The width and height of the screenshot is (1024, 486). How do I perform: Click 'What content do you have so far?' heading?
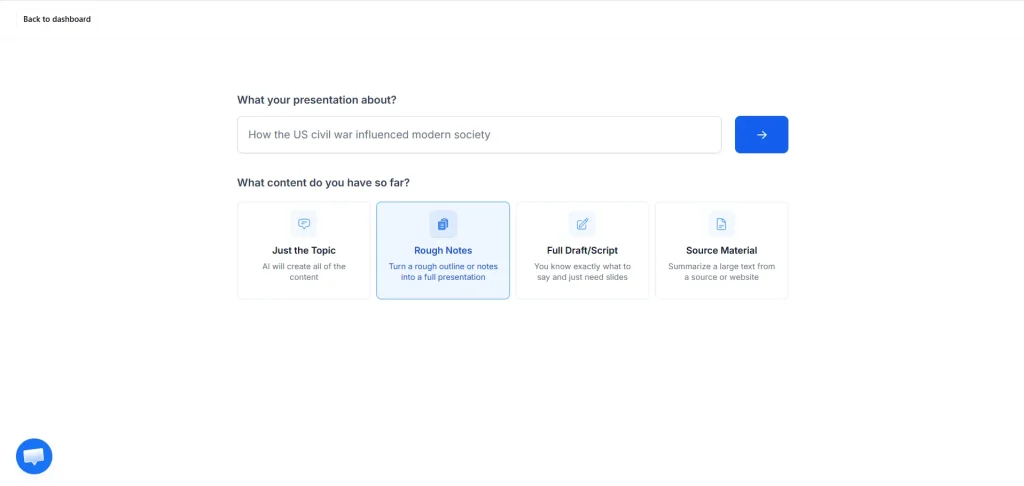click(x=323, y=182)
